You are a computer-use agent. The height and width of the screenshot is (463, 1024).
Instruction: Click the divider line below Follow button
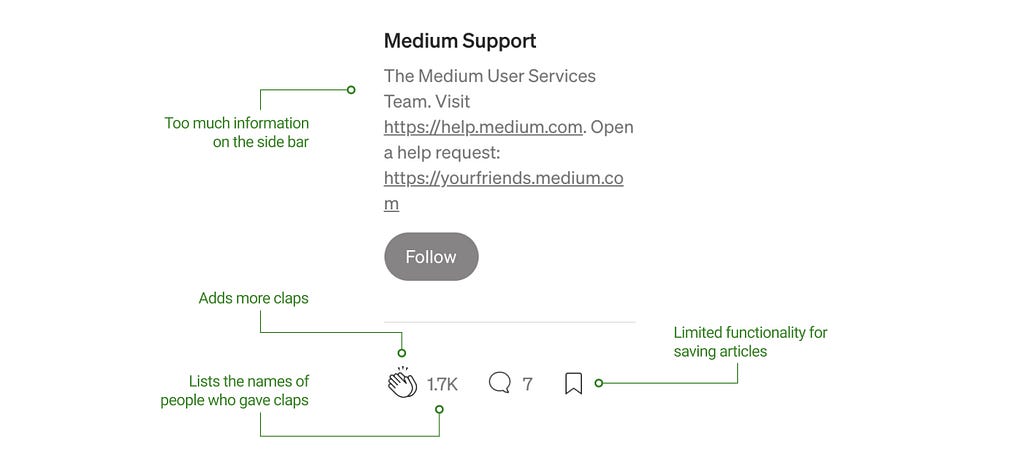(x=509, y=322)
